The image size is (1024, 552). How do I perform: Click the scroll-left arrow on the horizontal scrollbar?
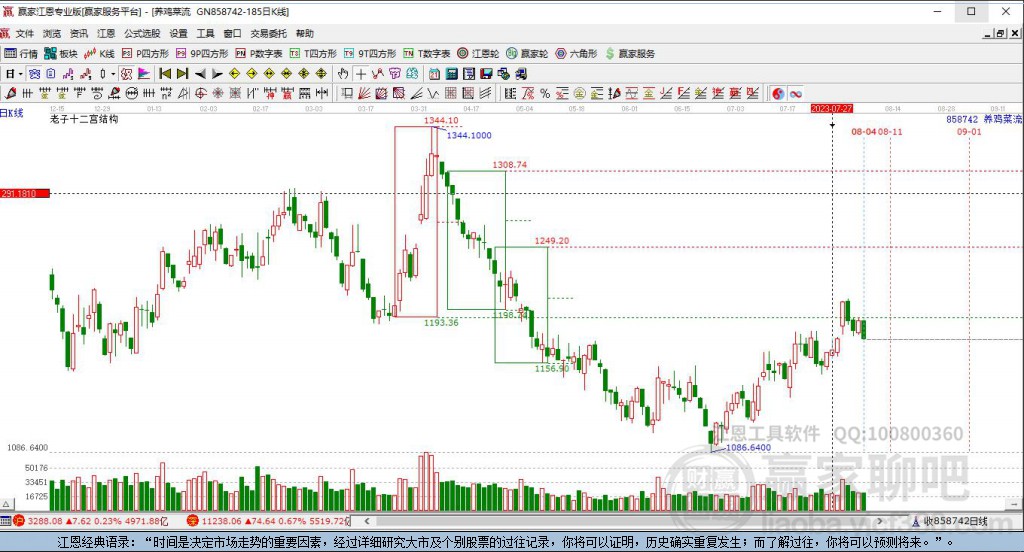coord(367,521)
